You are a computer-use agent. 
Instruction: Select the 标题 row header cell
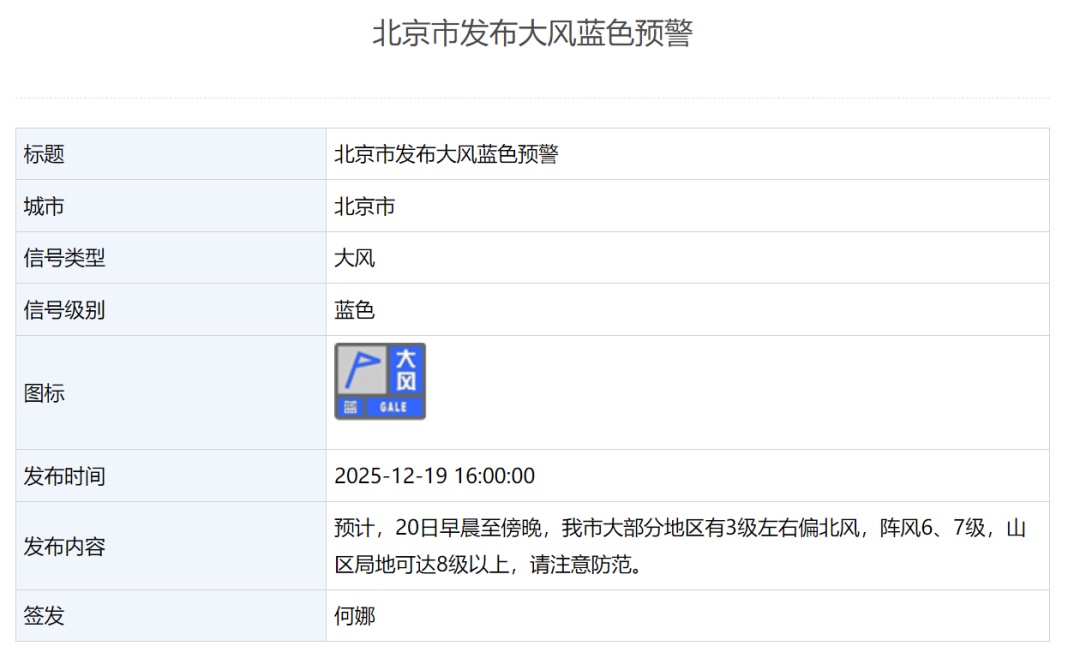[x=47, y=154]
